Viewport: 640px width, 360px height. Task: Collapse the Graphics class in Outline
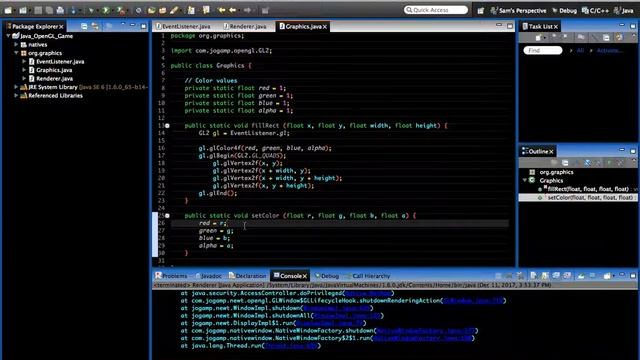point(525,180)
